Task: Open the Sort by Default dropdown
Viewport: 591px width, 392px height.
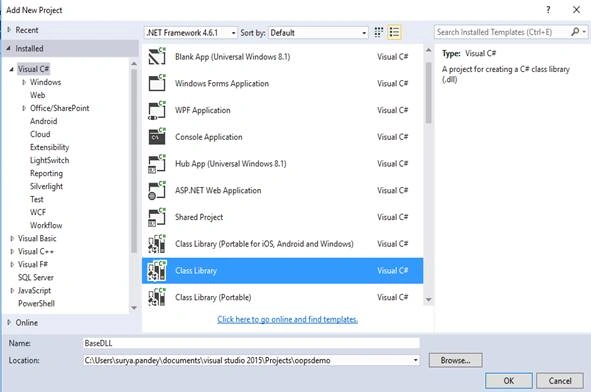Action: (318, 33)
